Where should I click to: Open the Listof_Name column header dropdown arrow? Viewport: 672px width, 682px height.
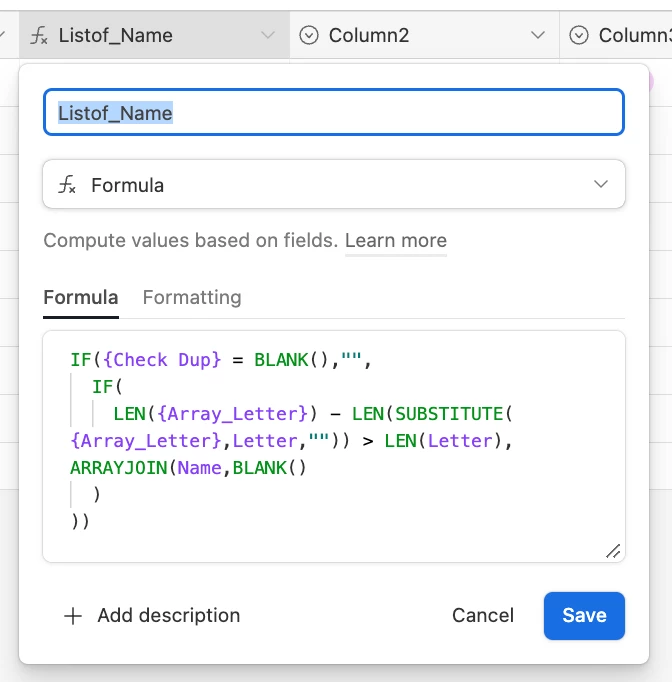coord(268,35)
